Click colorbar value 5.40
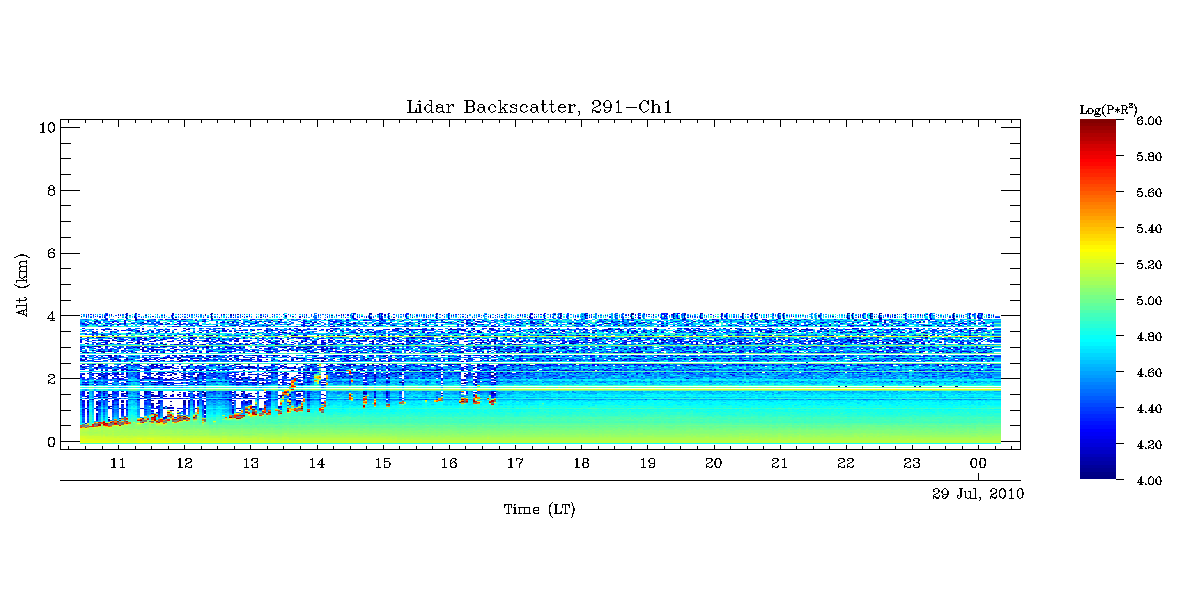The height and width of the screenshot is (600, 1200). 1149,229
